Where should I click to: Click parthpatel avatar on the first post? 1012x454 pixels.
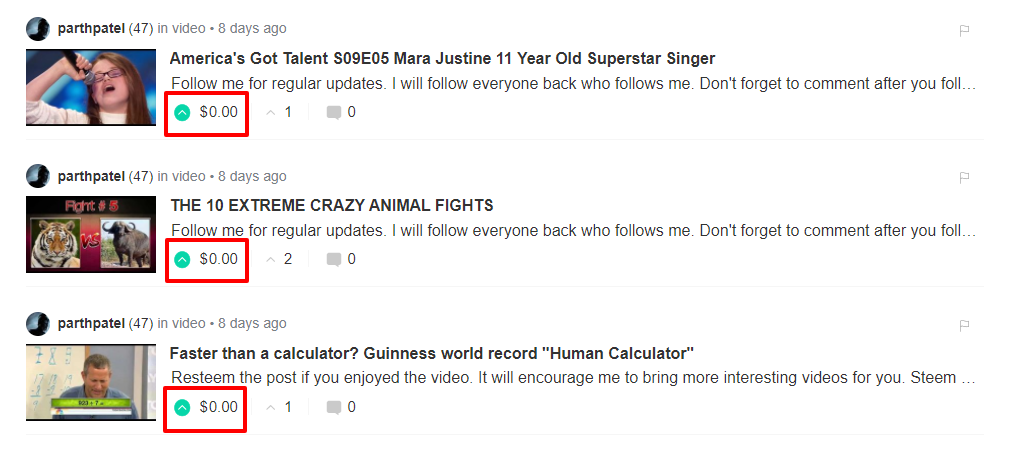(38, 29)
